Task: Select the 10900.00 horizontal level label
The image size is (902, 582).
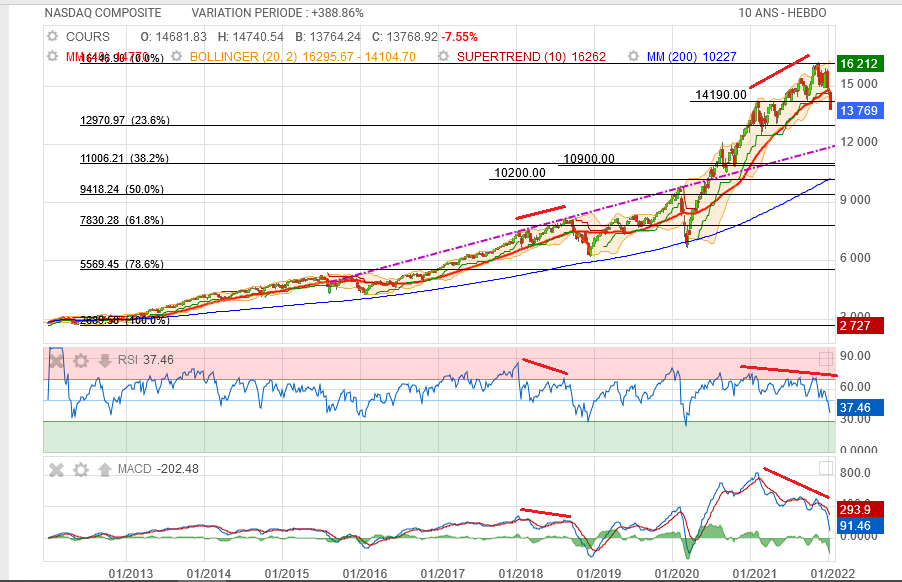Action: (x=588, y=159)
